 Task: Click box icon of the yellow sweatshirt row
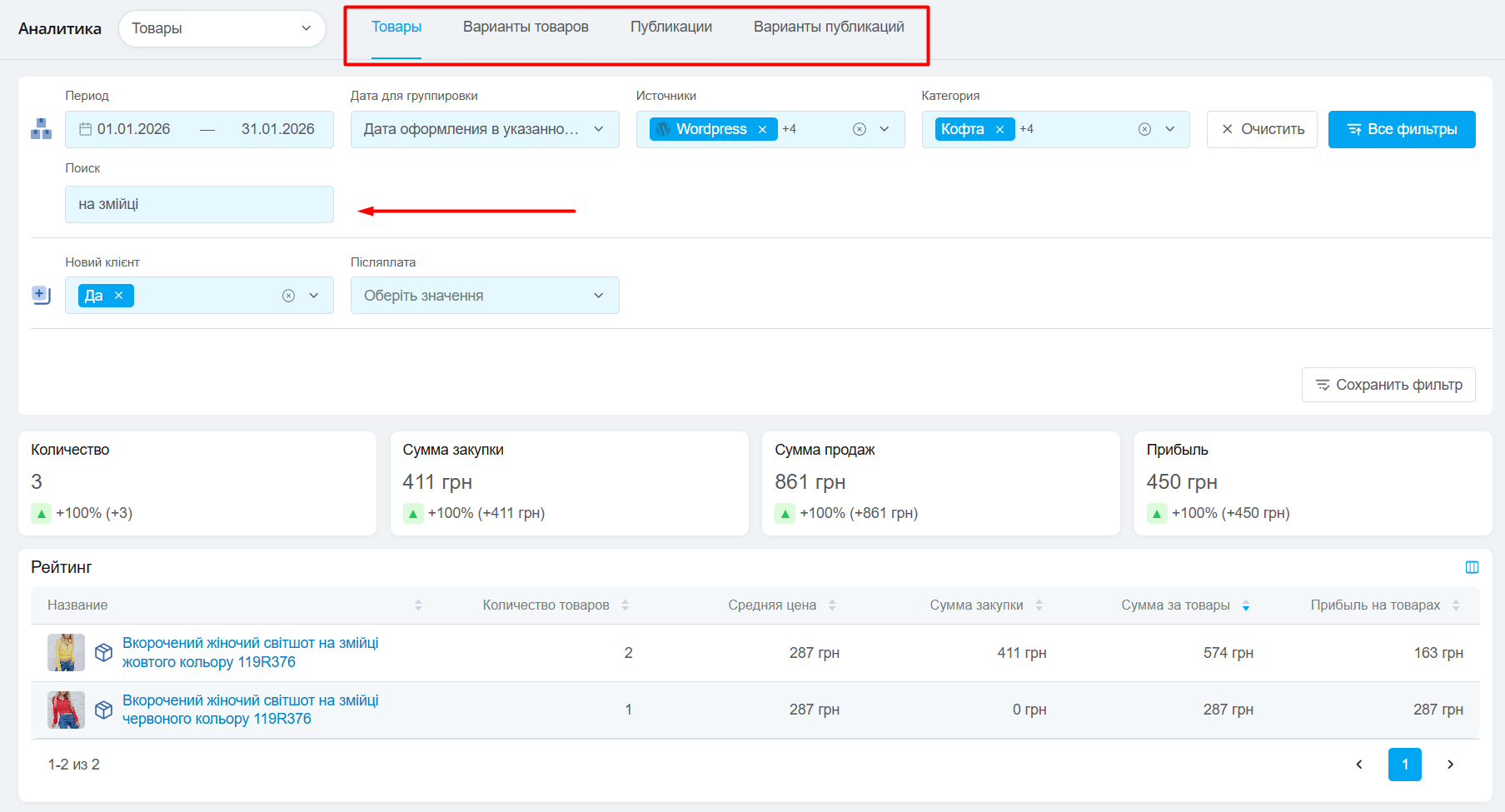[103, 652]
